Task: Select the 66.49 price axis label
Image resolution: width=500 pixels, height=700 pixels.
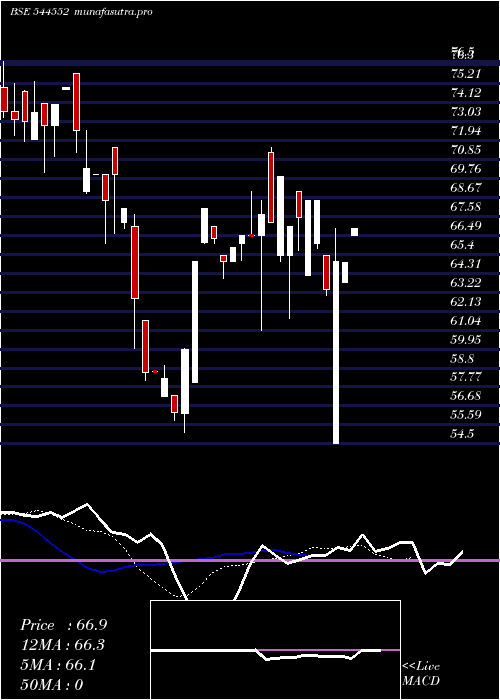Action: pos(467,226)
